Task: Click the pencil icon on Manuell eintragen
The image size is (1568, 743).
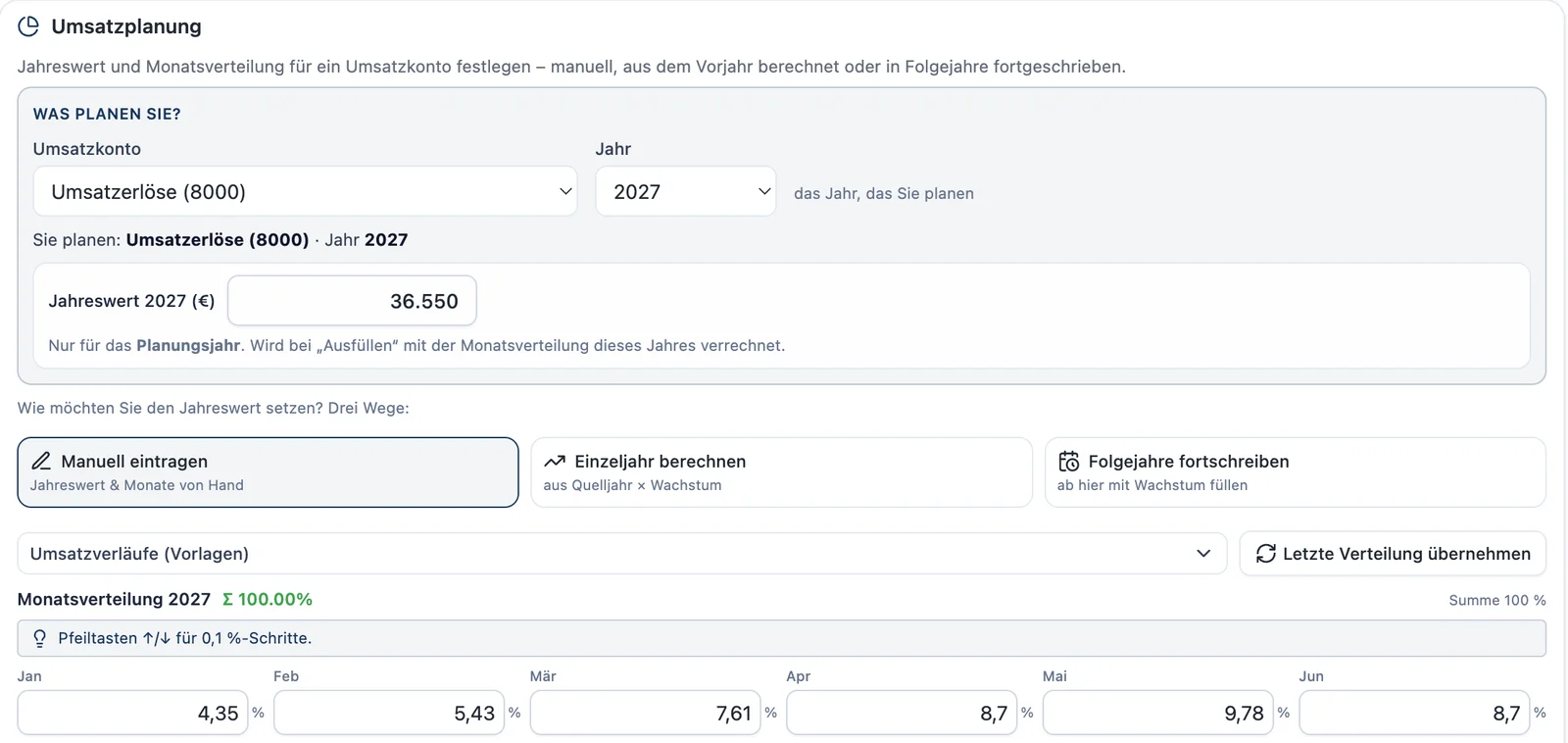Action: [41, 461]
